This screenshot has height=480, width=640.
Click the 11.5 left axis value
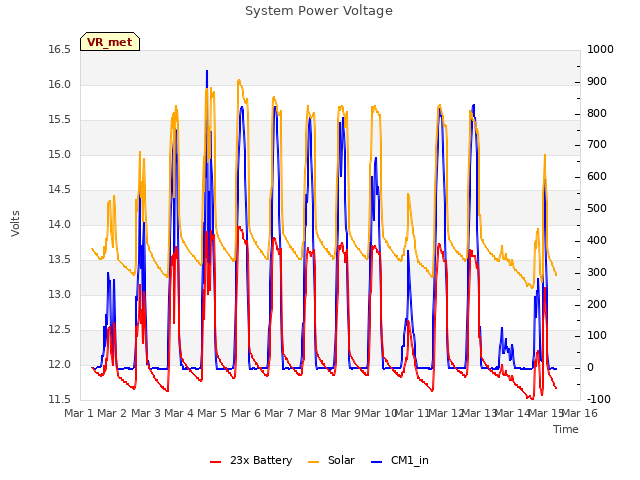[60, 399]
